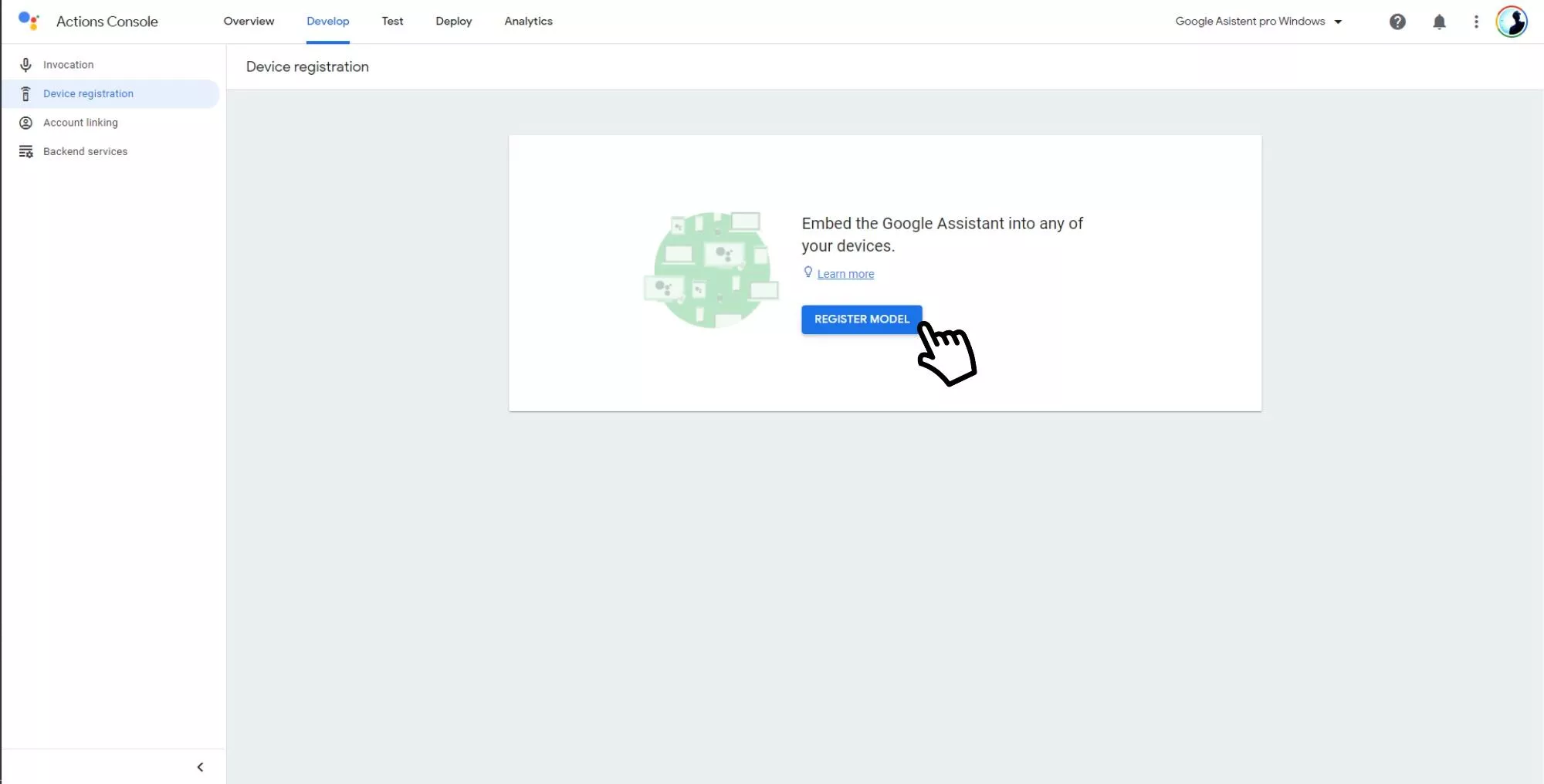Image resolution: width=1544 pixels, height=784 pixels.
Task: Expand the Google Asistent pro Windows project dropdown
Action: pos(1258,22)
